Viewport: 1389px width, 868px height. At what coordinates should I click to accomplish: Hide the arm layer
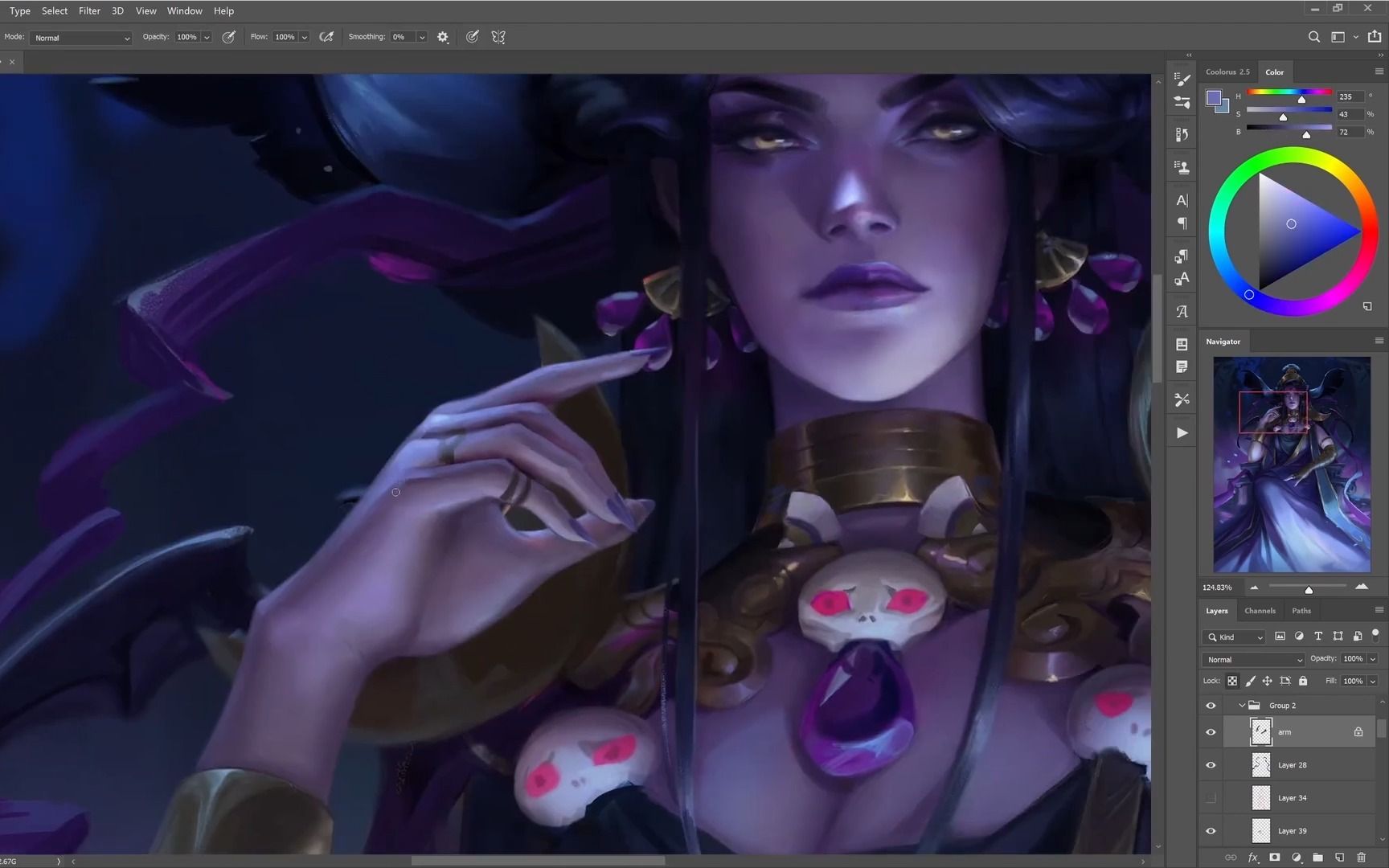tap(1211, 732)
